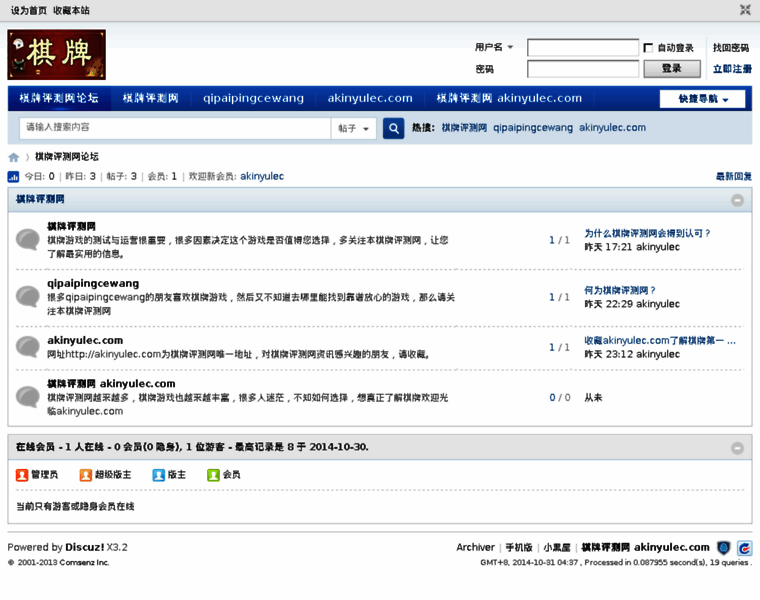
Task: Go to forum home via house icon
Action: pos(14,157)
